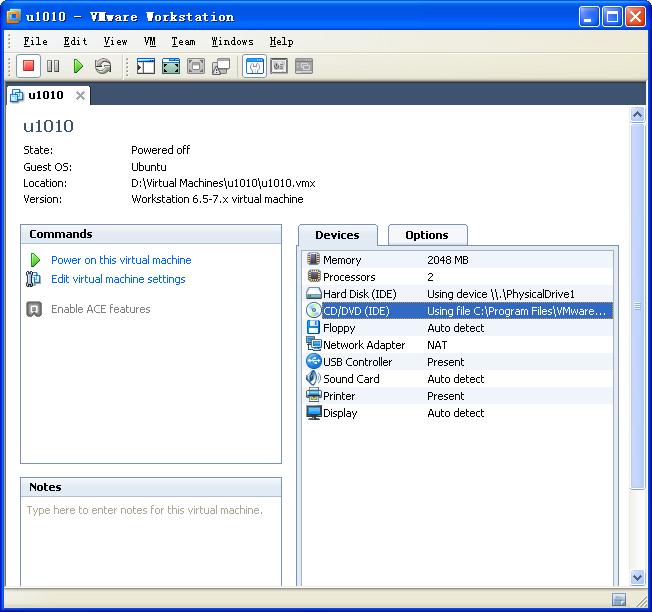This screenshot has width=652, height=612.
Task: Click the Unity mode toolbar icon
Action: (x=221, y=66)
